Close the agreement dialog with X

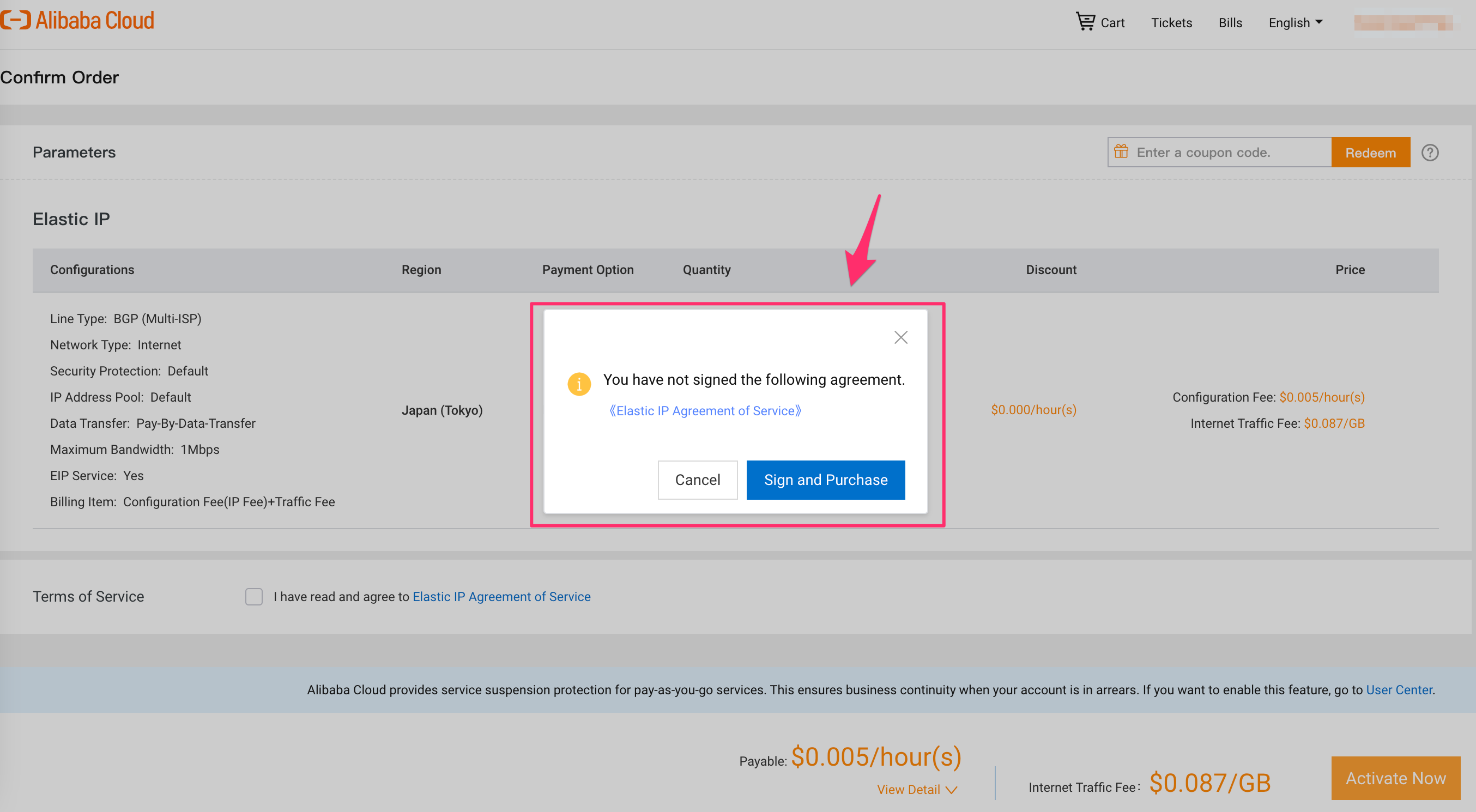point(901,337)
